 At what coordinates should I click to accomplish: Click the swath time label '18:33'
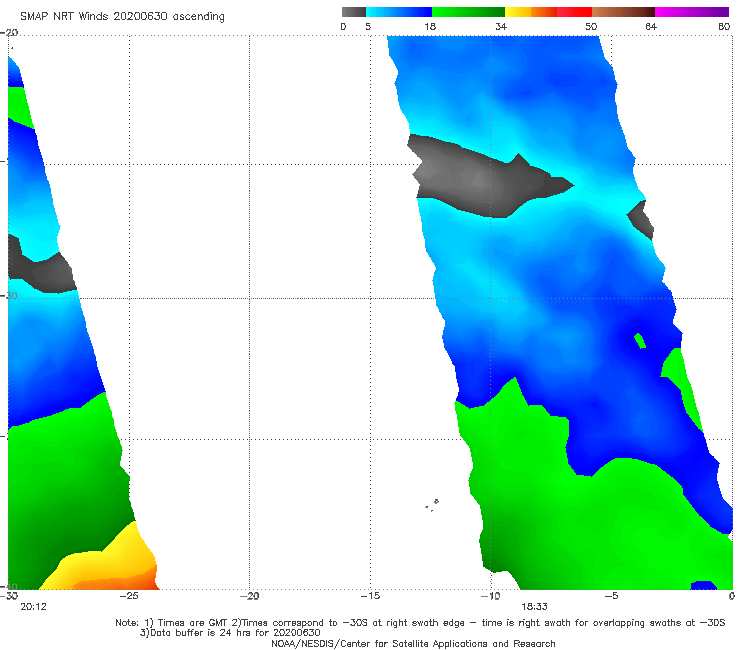point(534,607)
